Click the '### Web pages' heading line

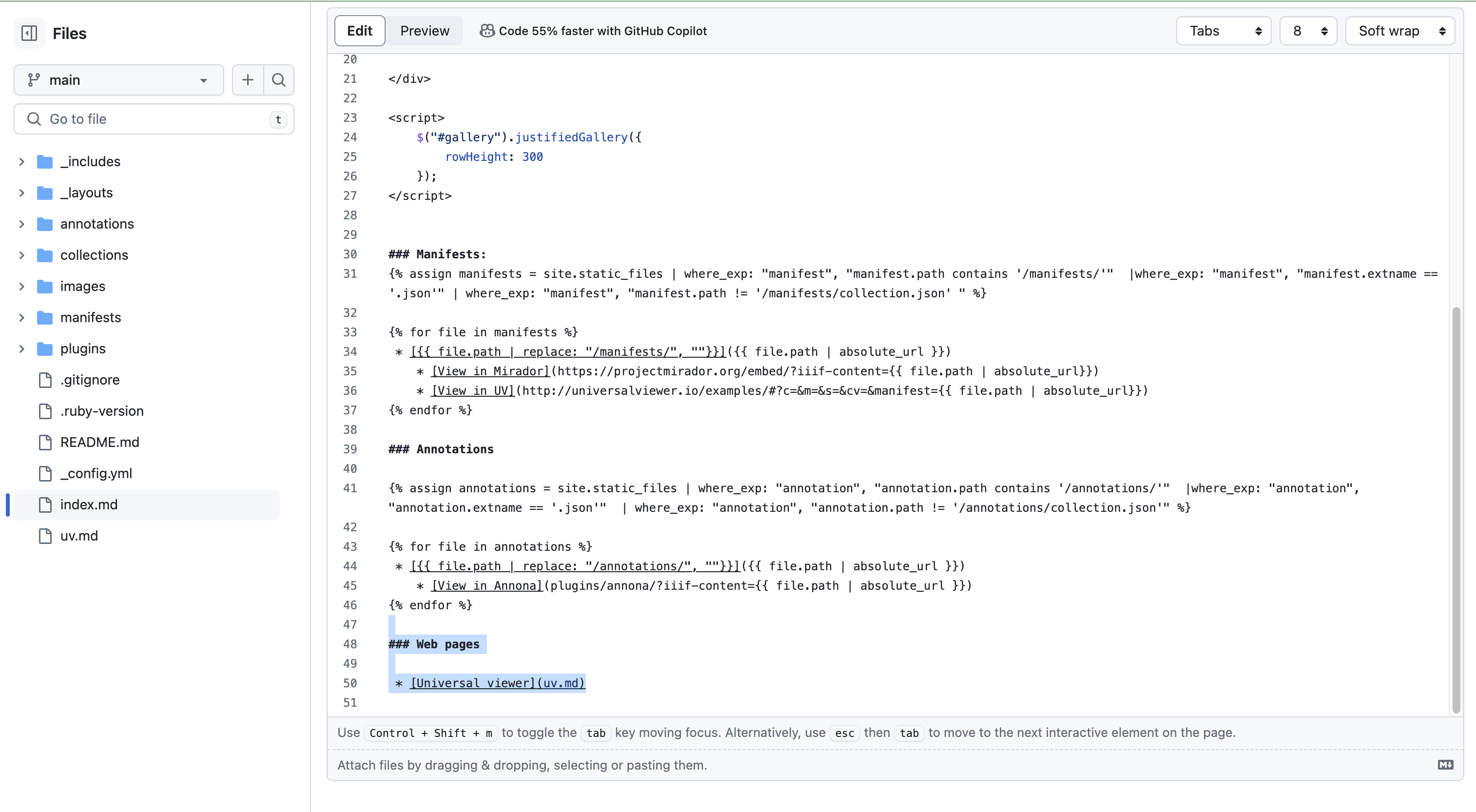[x=434, y=644]
